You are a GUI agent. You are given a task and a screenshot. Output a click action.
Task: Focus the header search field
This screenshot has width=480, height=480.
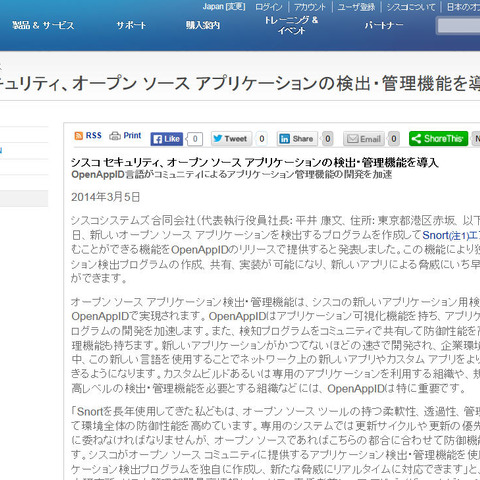tap(459, 26)
